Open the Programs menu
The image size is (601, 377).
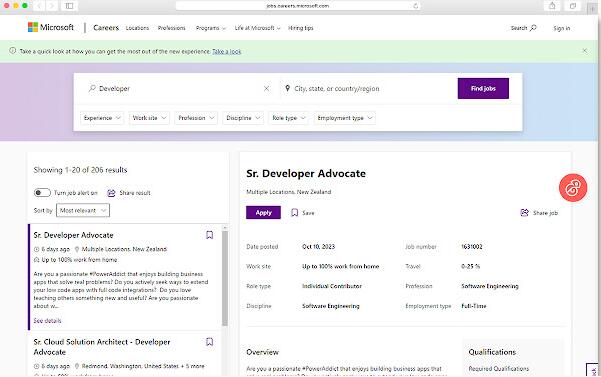pos(211,28)
